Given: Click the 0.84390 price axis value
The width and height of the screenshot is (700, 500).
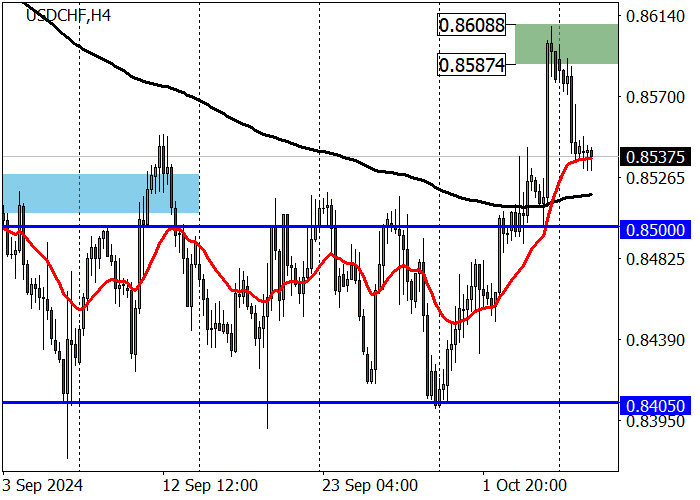Looking at the screenshot, I should (655, 340).
